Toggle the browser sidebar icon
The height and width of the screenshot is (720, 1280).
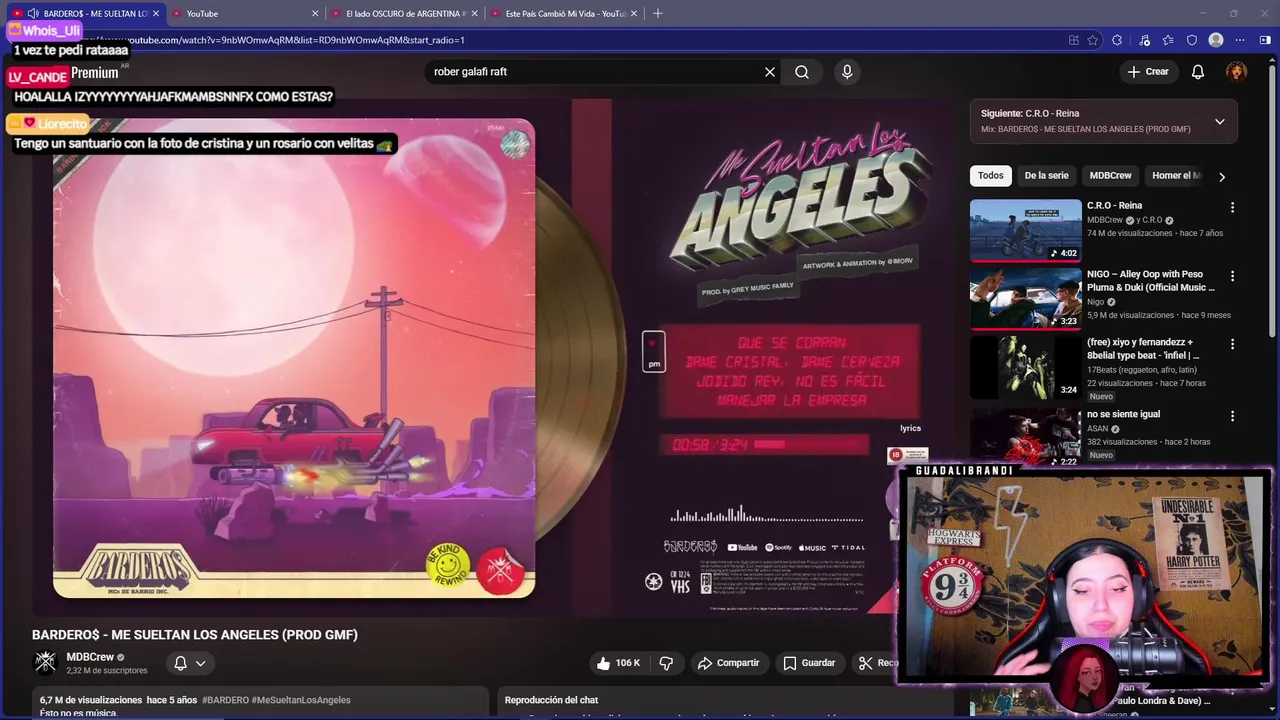tap(1265, 40)
